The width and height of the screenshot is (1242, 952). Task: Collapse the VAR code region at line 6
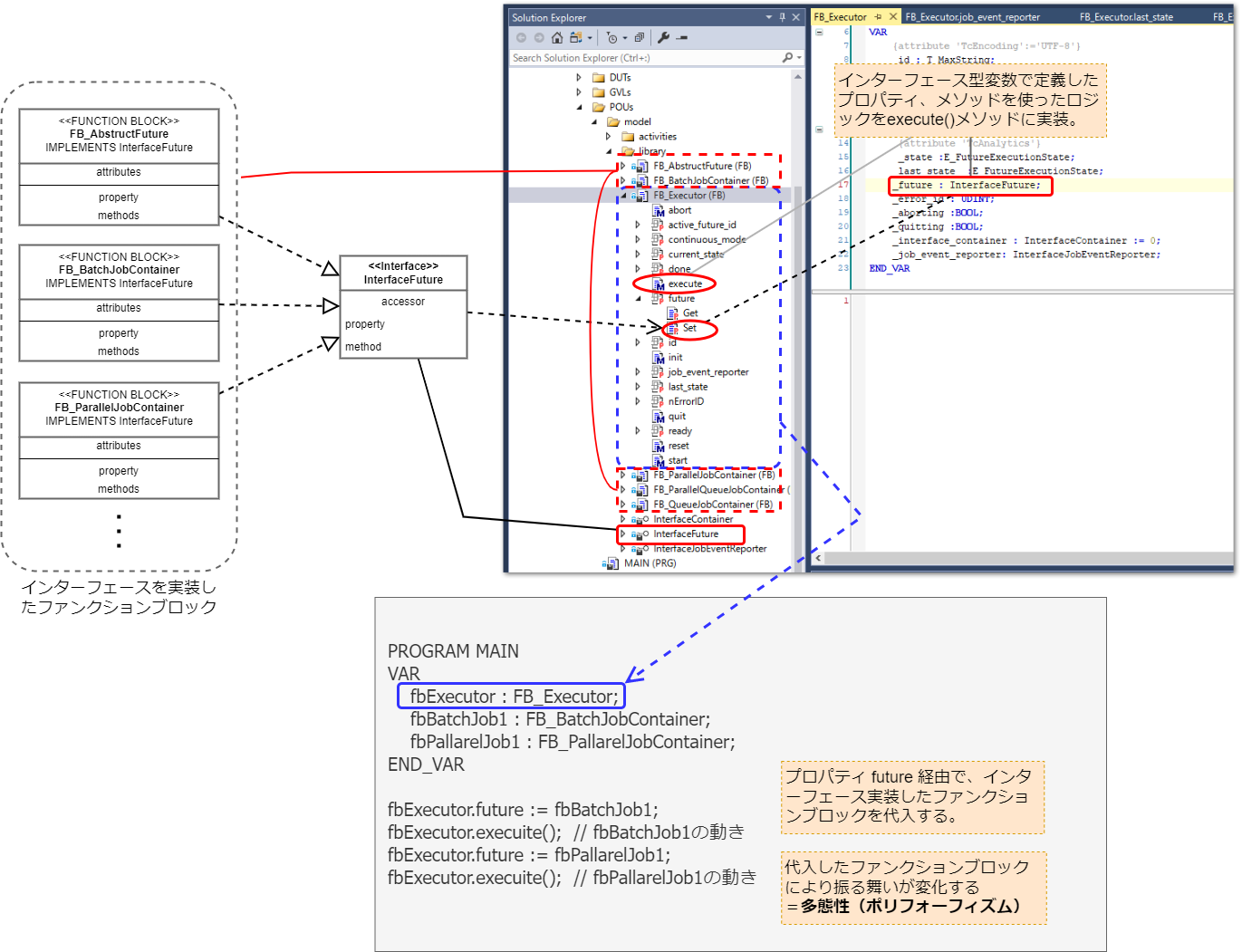(819, 32)
